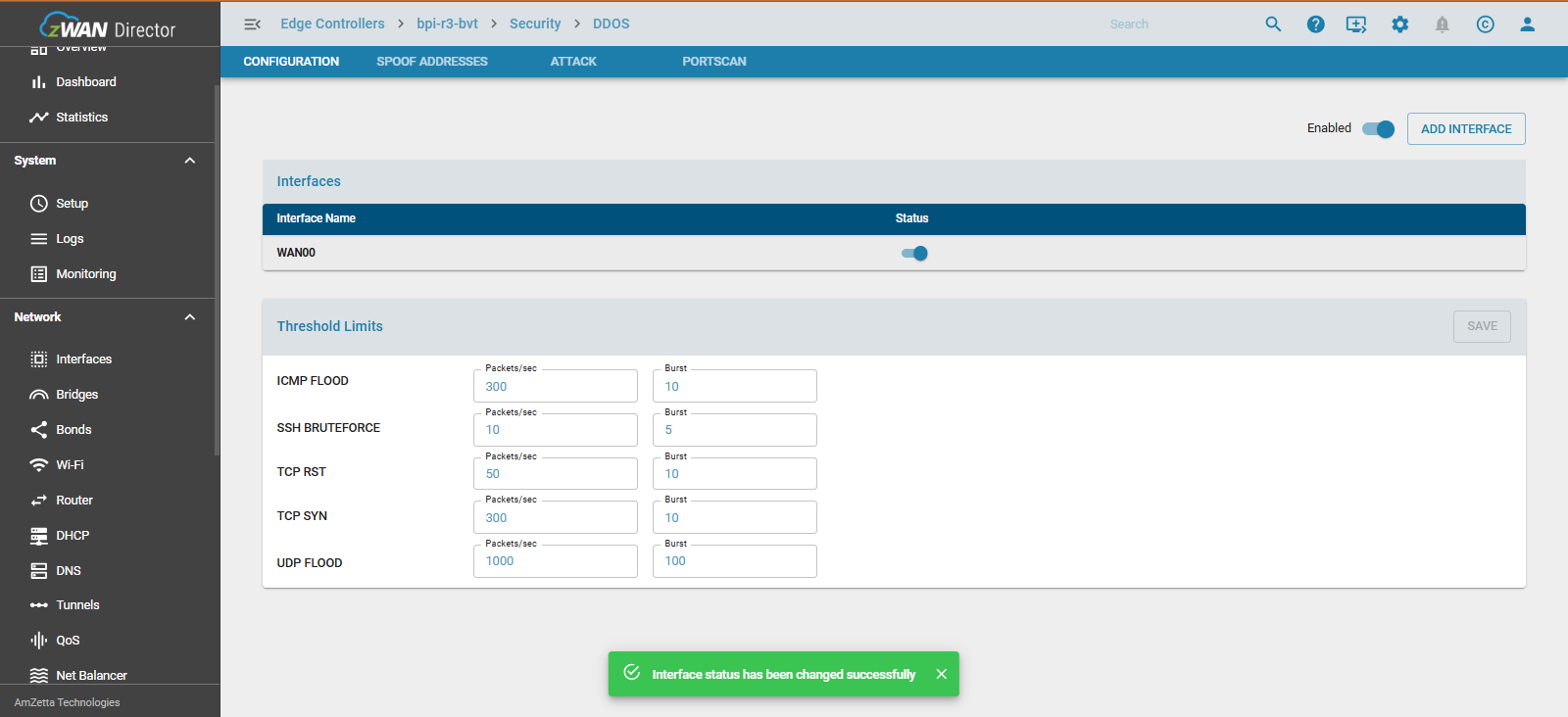Click the user account profile icon

[x=1527, y=24]
